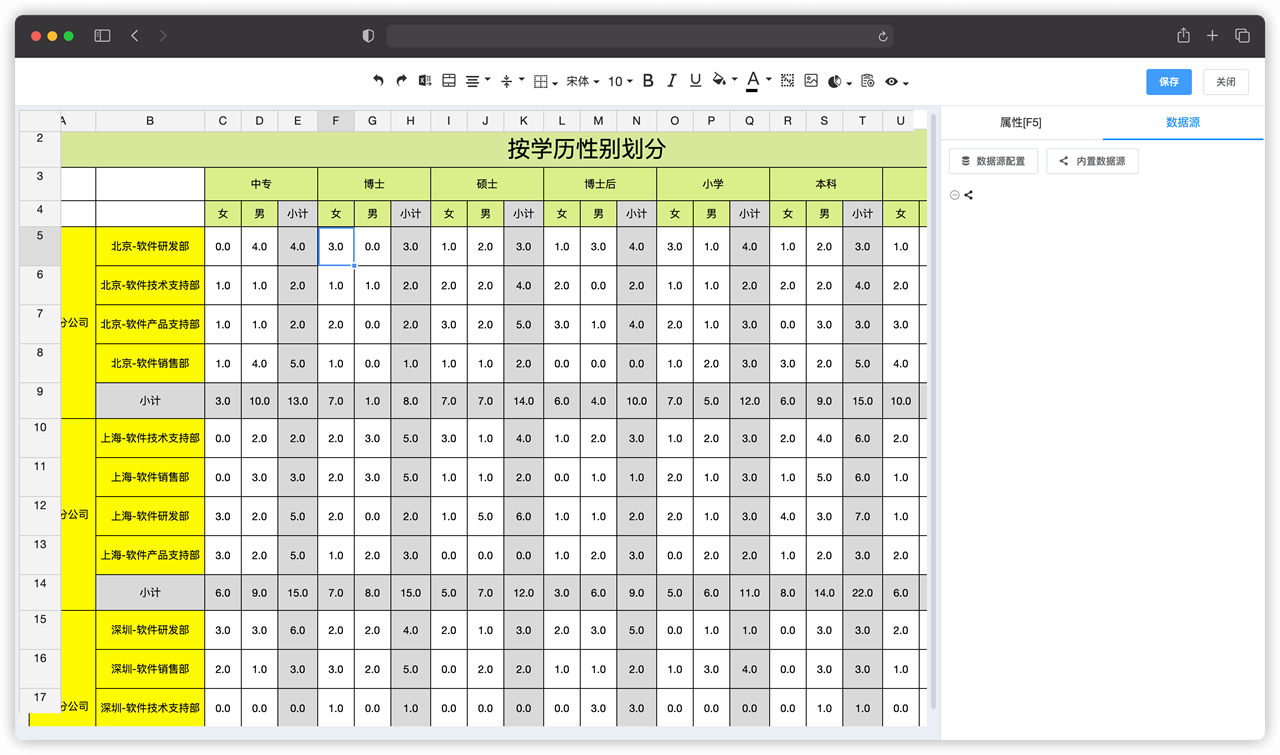The height and width of the screenshot is (755, 1280).
Task: Click the table layout icon
Action: click(449, 81)
